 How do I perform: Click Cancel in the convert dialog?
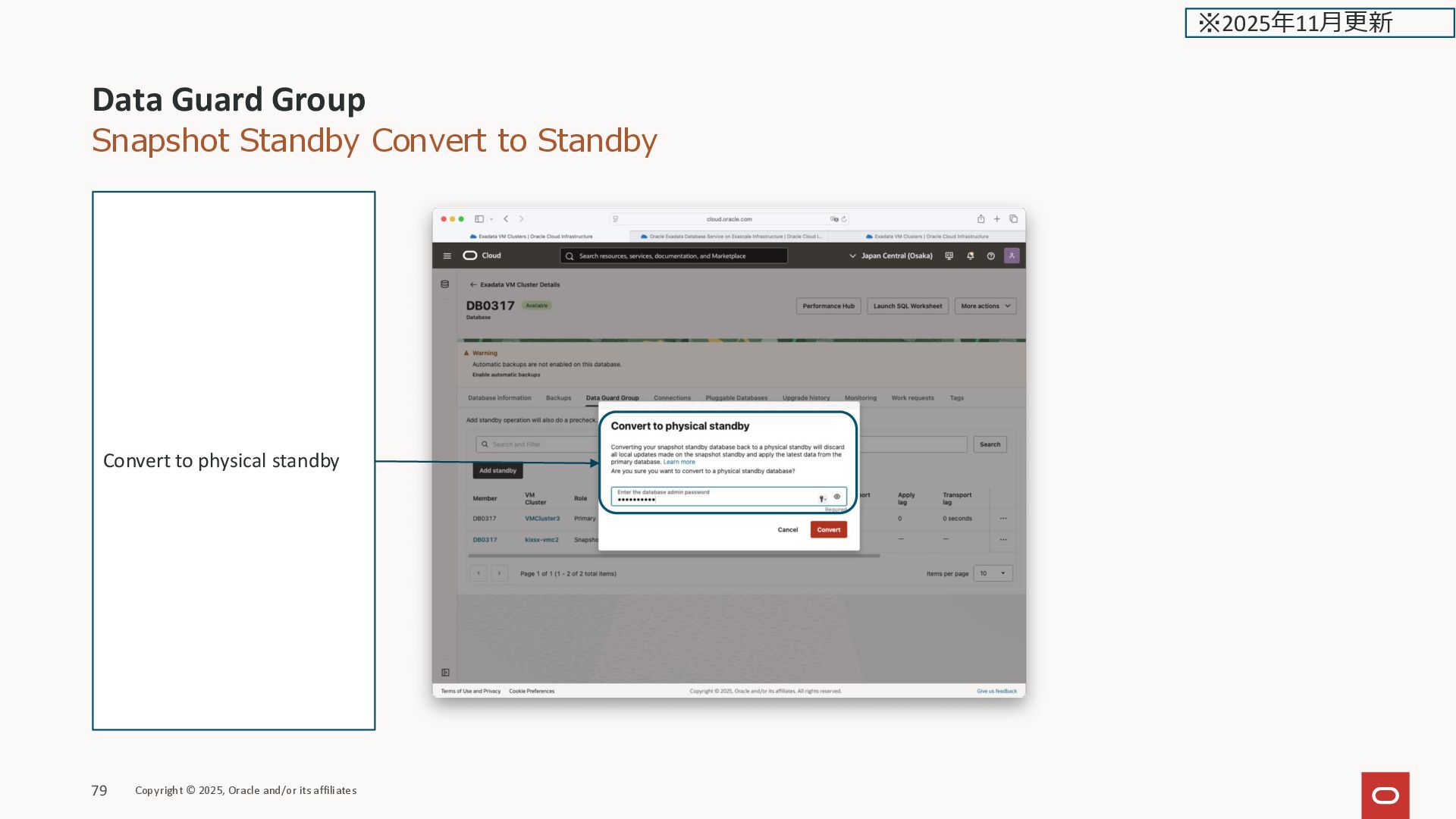pyautogui.click(x=787, y=530)
